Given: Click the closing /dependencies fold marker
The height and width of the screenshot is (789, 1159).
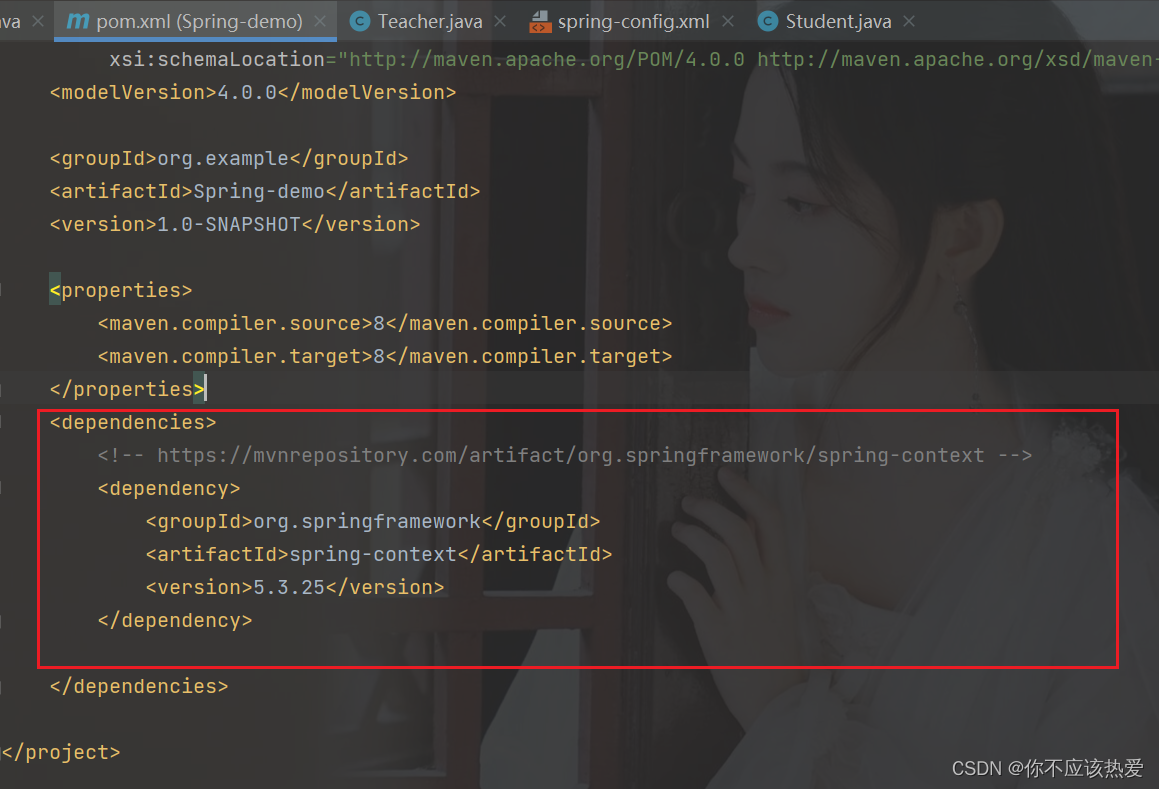Looking at the screenshot, I should pyautogui.click(x=1, y=686).
